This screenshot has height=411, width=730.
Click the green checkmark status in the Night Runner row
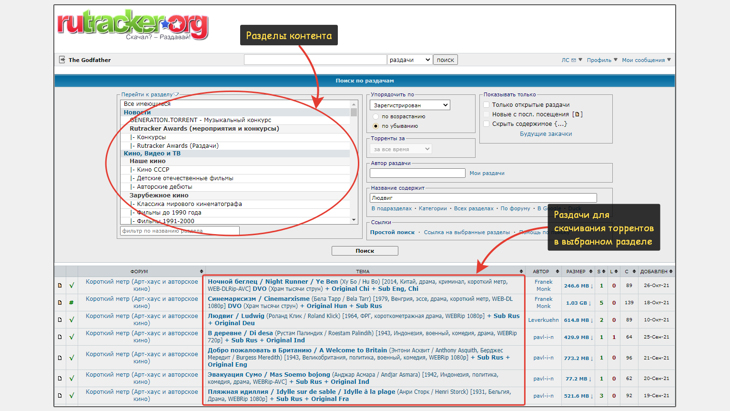click(72, 285)
